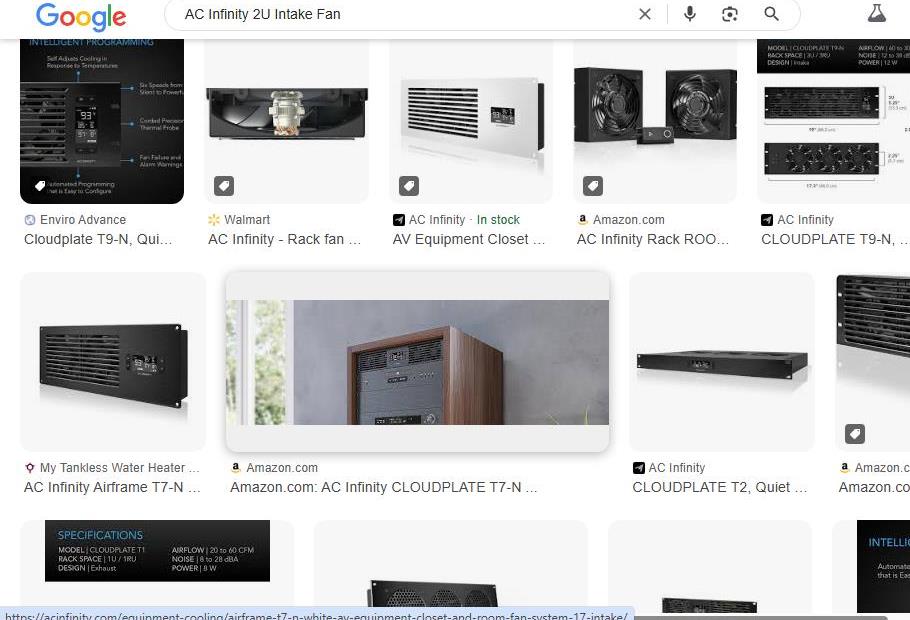This screenshot has height=620, width=910.
Task: Clear the search box text
Action: tap(645, 14)
